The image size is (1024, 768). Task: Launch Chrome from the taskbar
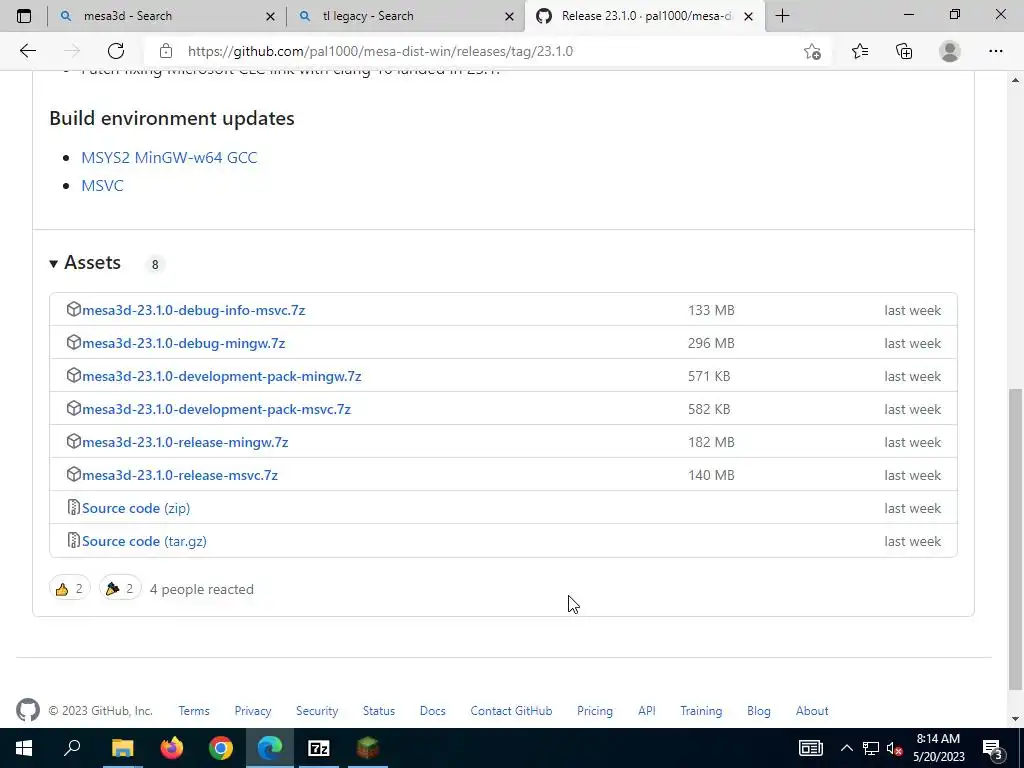point(221,748)
